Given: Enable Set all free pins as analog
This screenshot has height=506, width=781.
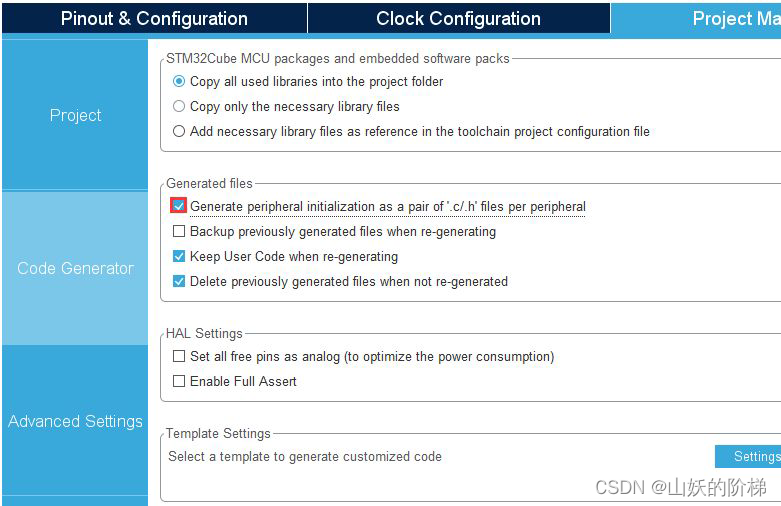Looking at the screenshot, I should click(179, 356).
